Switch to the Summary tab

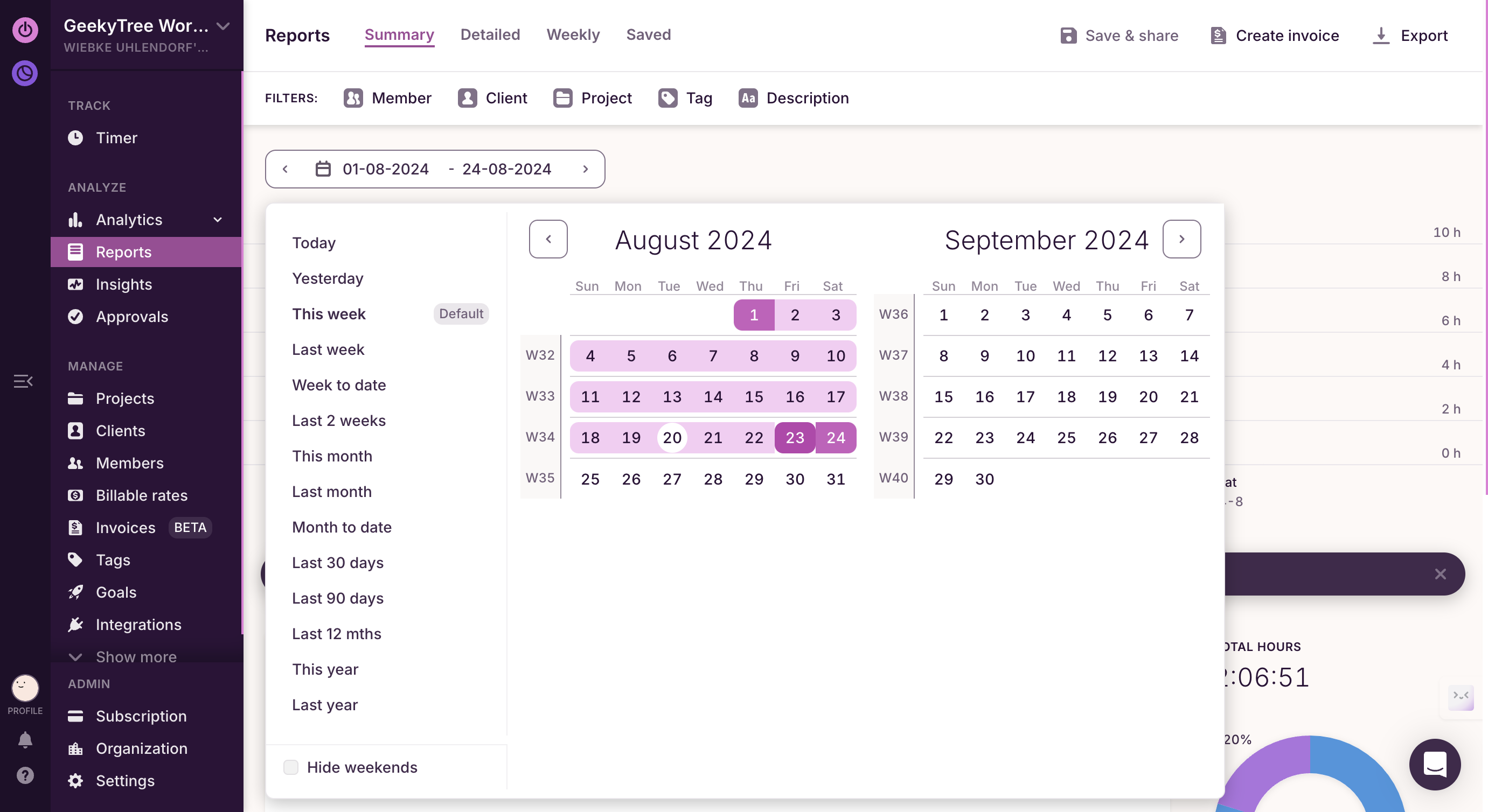(399, 34)
